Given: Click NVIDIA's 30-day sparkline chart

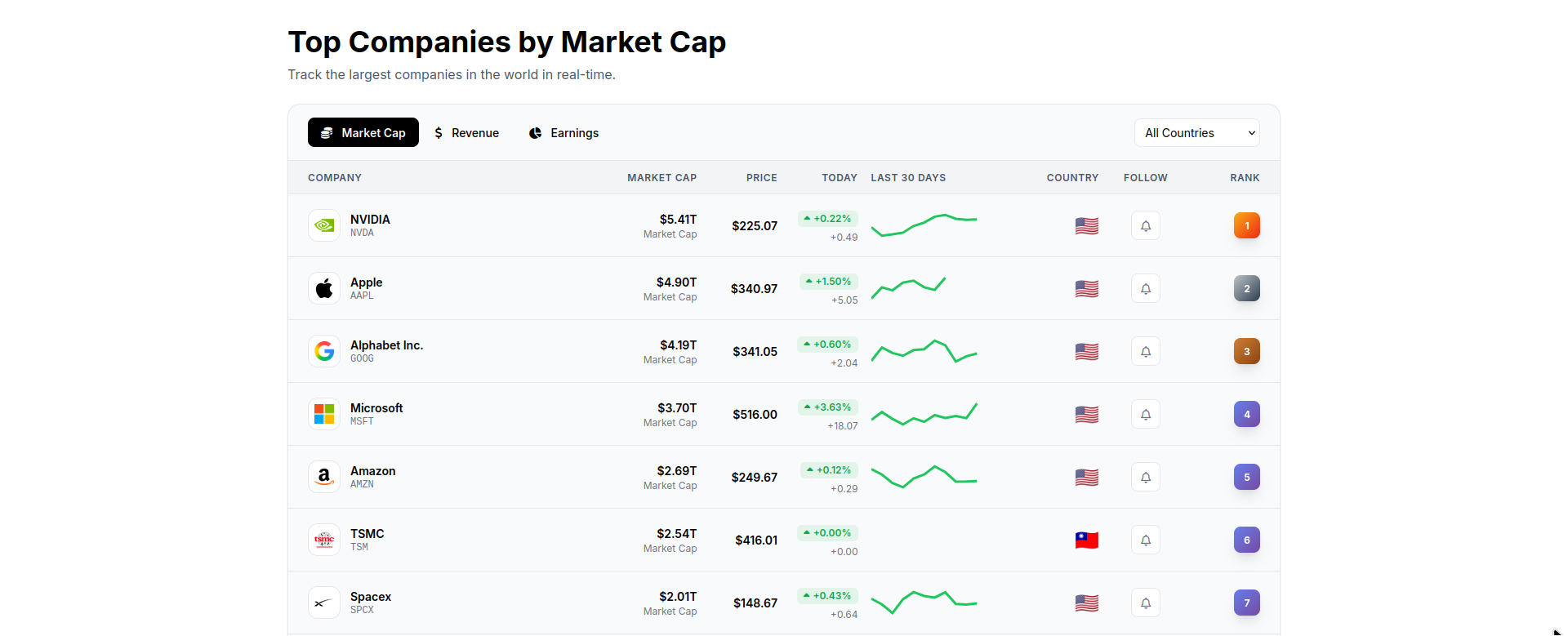Looking at the screenshot, I should 924,225.
